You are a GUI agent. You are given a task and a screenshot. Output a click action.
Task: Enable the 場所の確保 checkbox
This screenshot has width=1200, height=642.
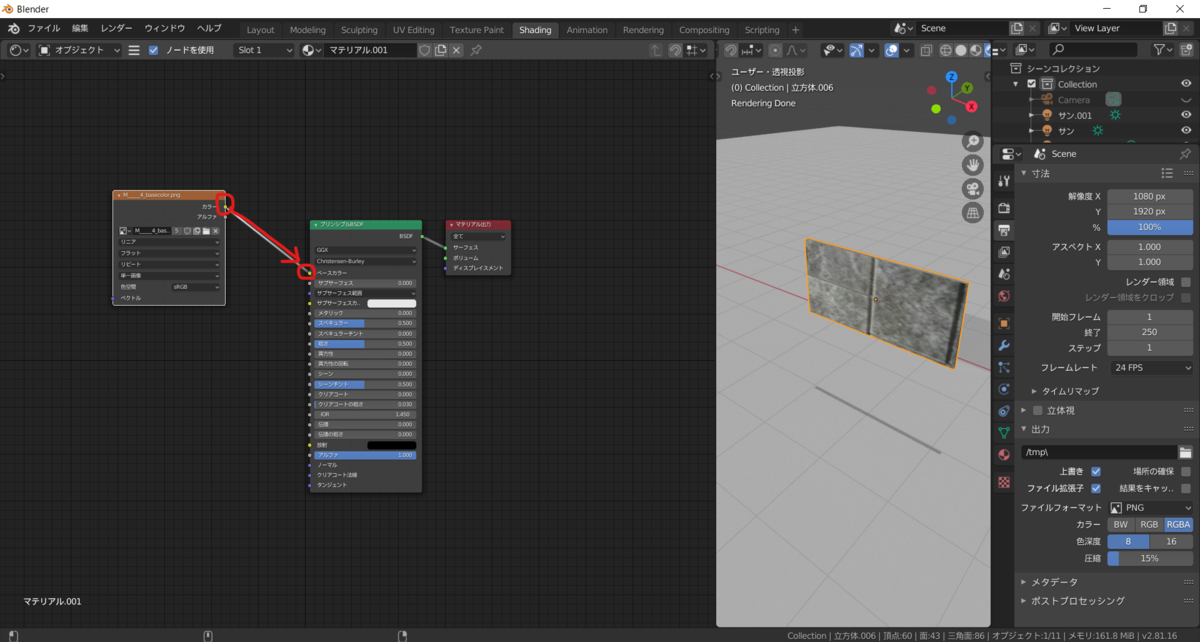coord(1186,471)
